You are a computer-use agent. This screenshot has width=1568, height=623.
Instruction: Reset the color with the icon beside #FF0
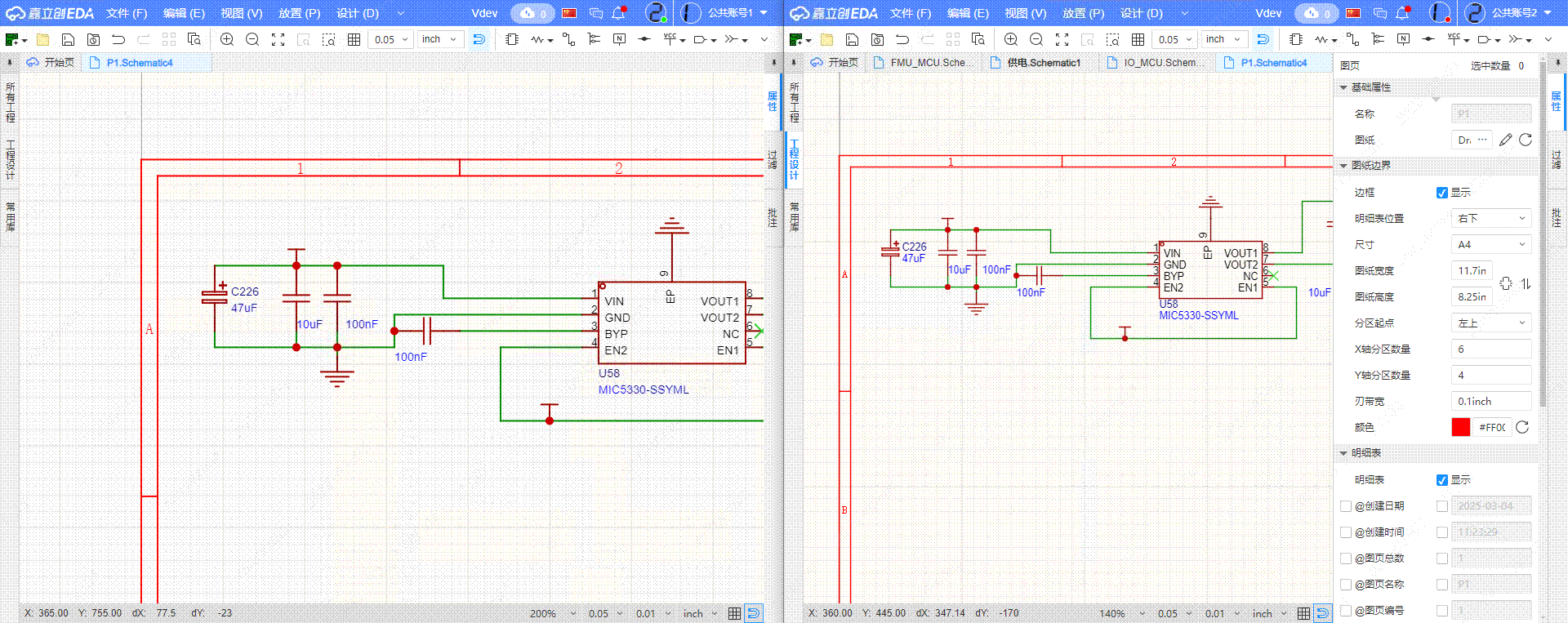tap(1522, 428)
